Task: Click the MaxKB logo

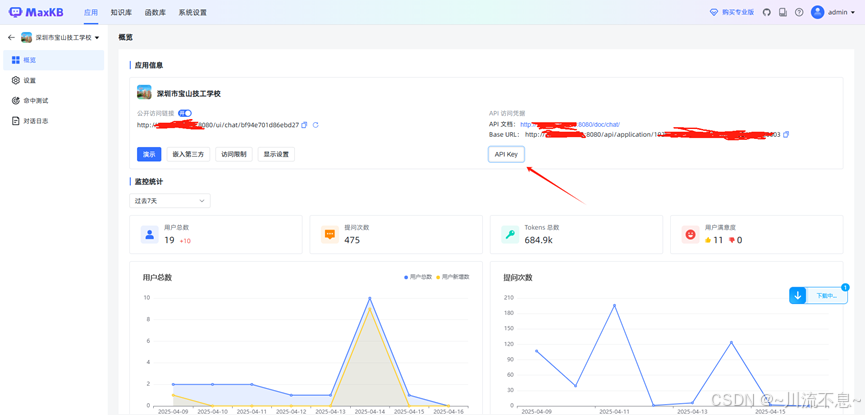Action: [x=38, y=12]
